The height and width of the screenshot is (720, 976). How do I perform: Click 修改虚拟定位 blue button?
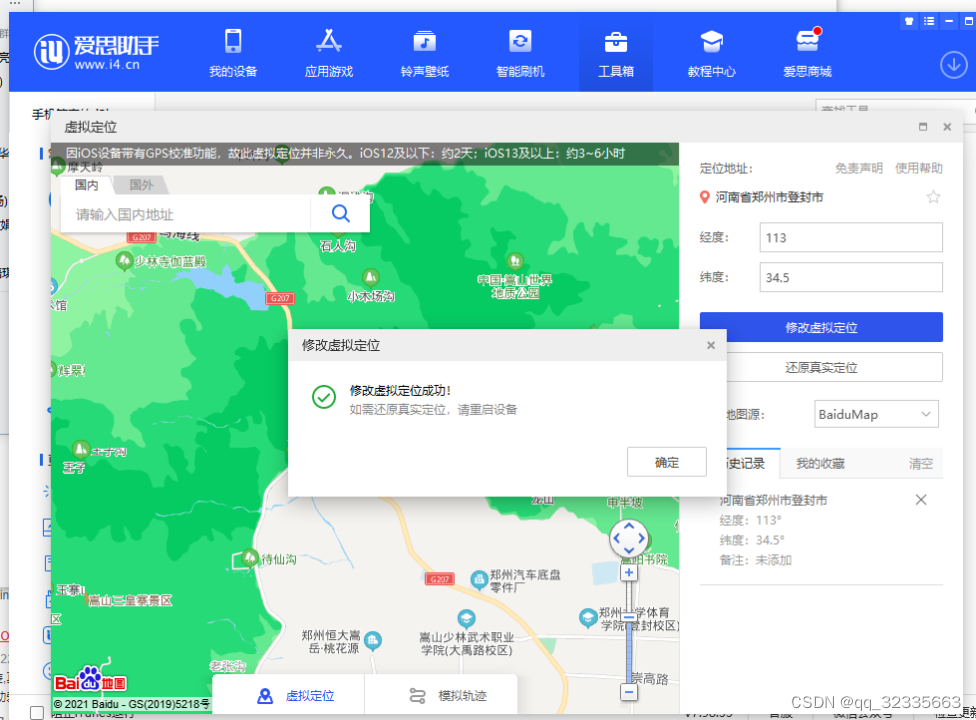click(x=821, y=327)
